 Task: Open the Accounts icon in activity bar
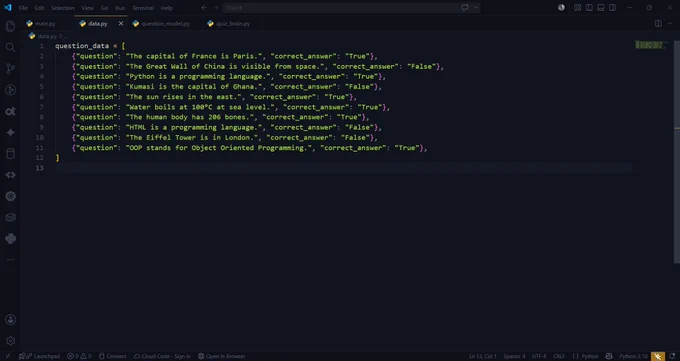coord(10,320)
